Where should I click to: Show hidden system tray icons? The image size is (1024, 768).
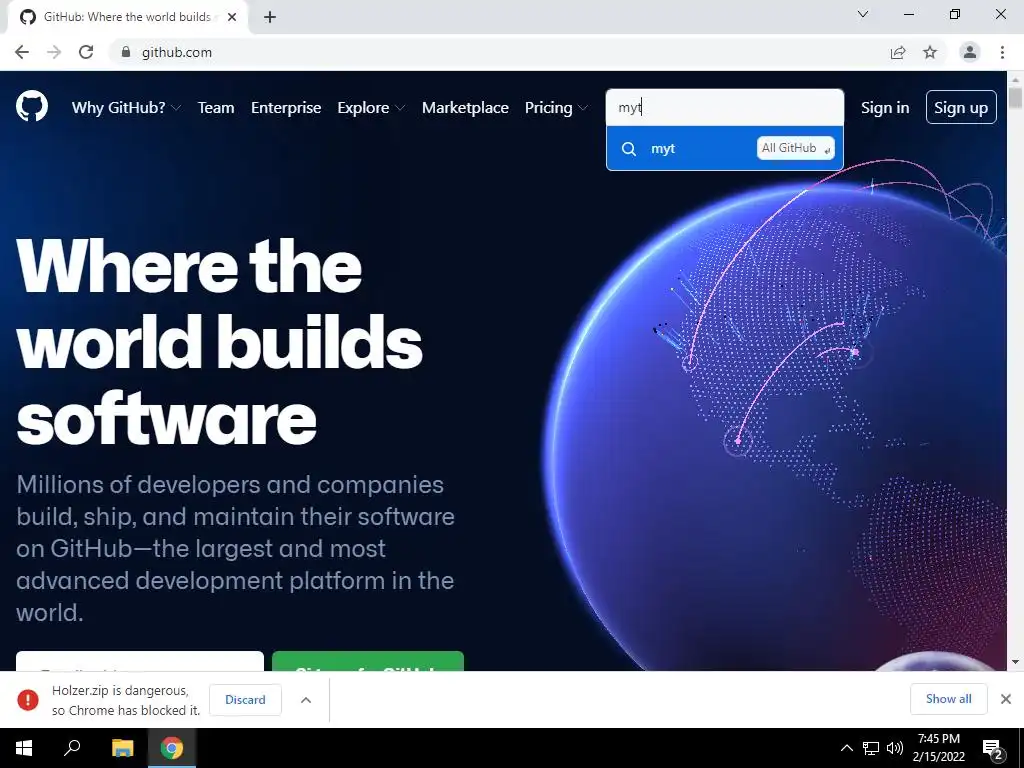tap(846, 748)
